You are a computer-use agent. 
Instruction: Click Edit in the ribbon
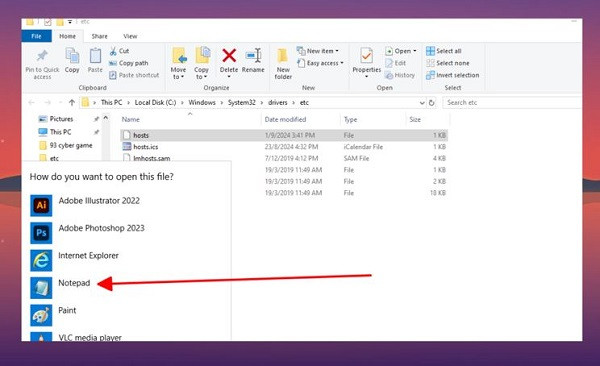[x=395, y=63]
